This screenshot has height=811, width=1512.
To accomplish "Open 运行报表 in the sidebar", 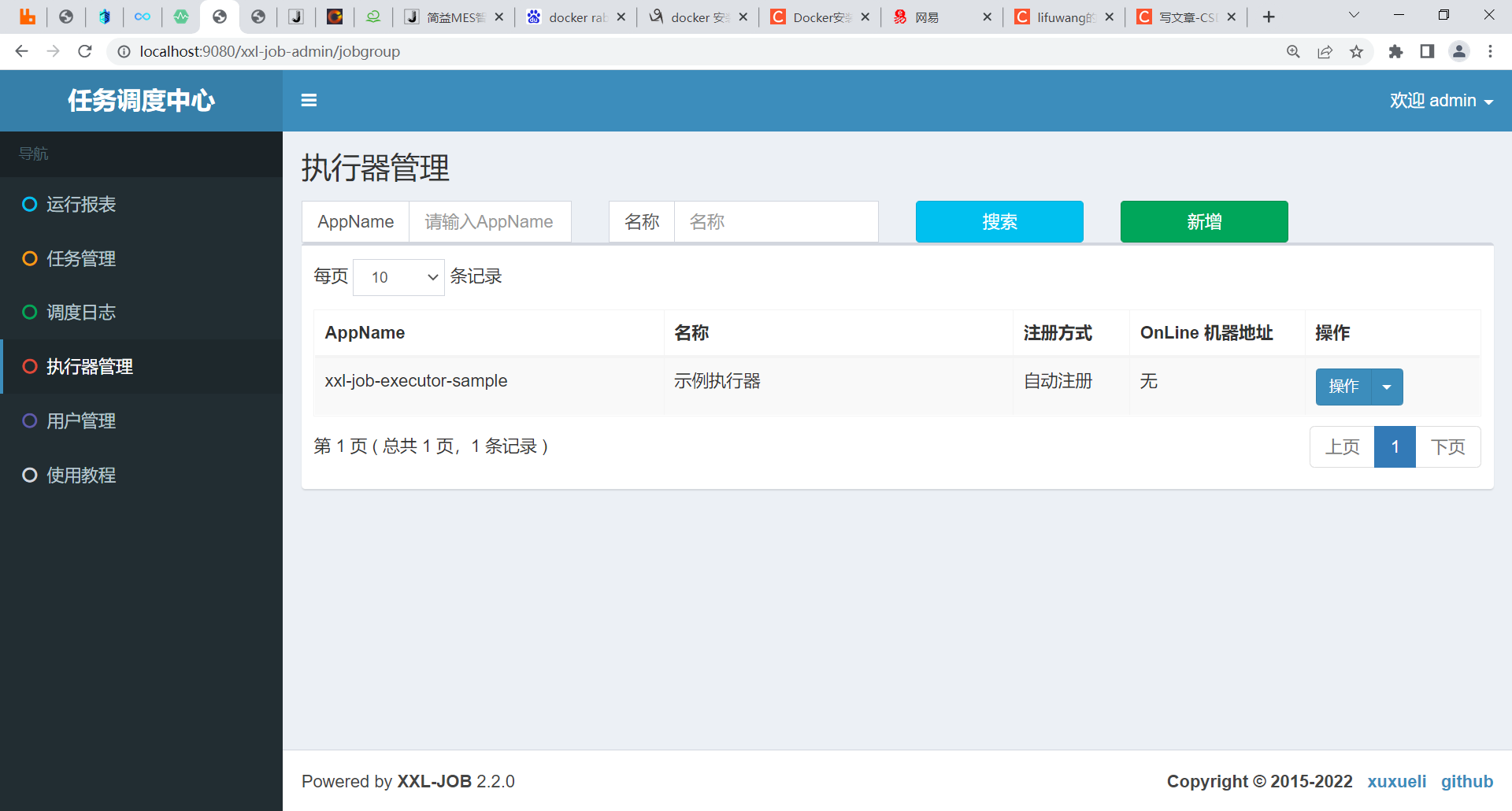I will [x=142, y=205].
